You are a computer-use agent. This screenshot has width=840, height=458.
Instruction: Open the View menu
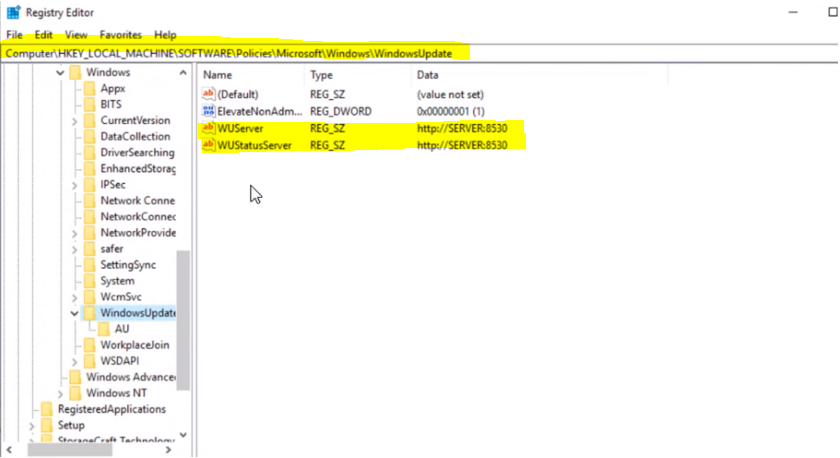76,35
